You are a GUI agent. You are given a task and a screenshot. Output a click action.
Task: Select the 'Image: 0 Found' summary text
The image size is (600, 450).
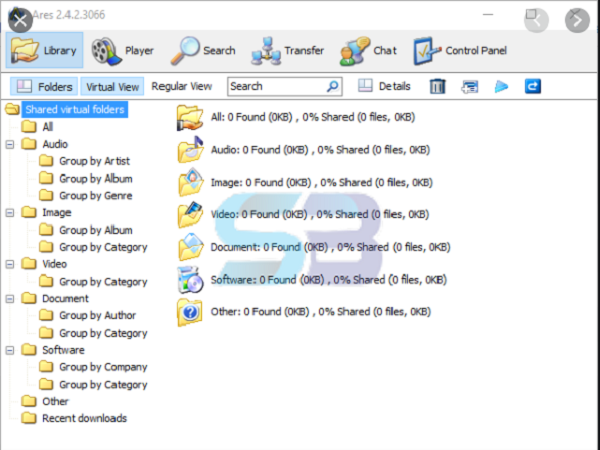pos(321,183)
